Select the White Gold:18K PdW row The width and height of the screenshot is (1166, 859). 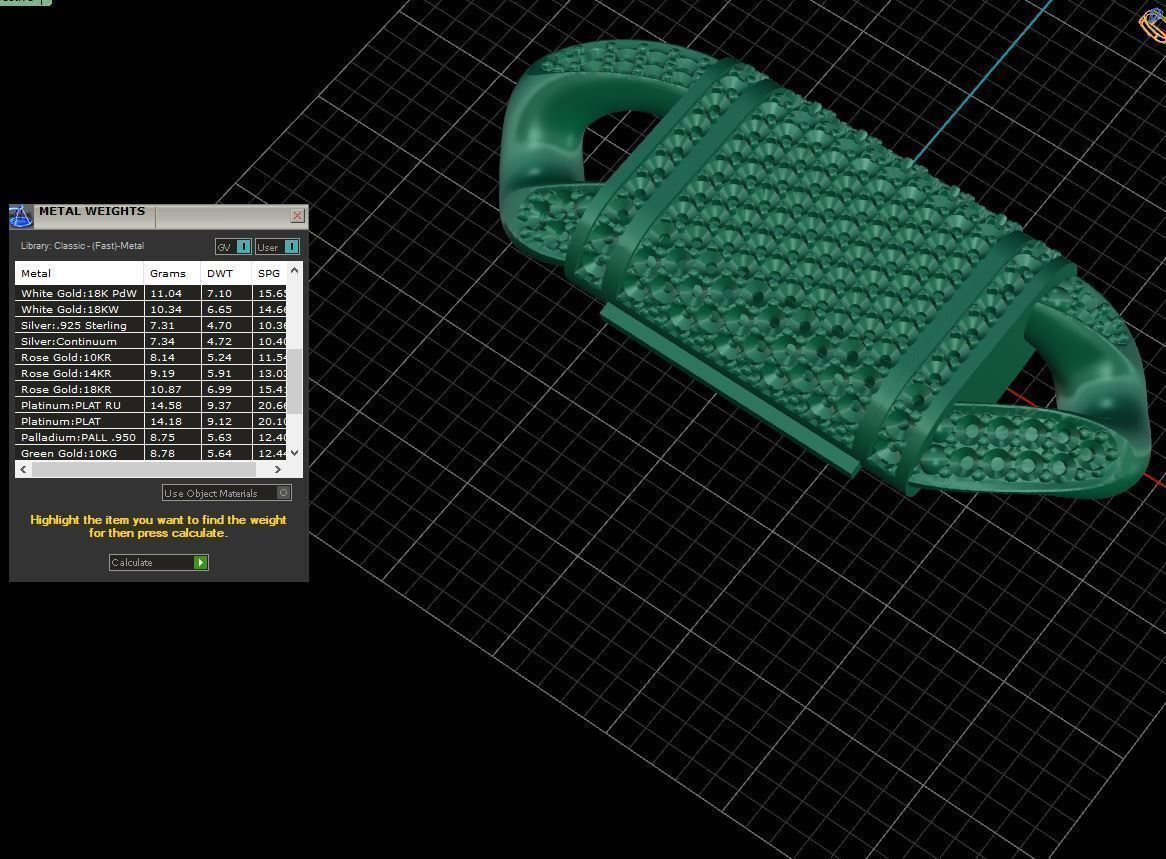(x=151, y=293)
